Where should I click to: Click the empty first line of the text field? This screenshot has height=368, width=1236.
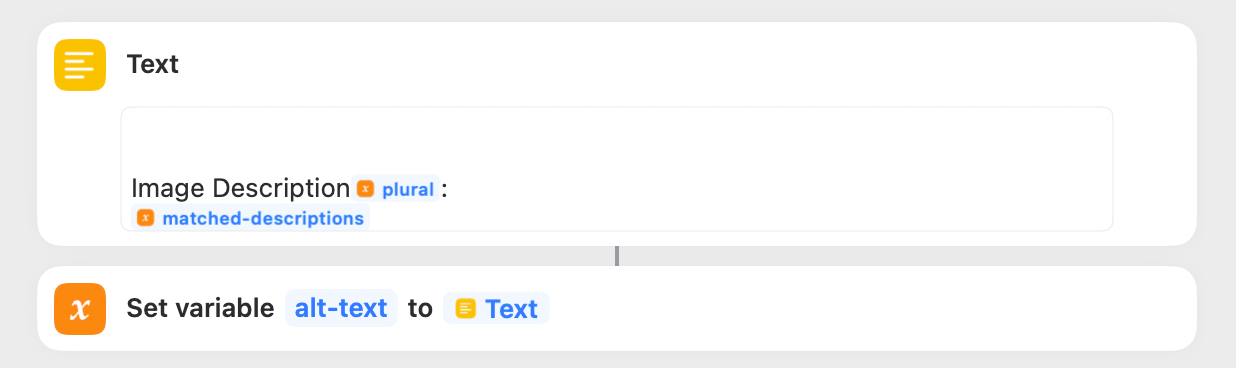tap(617, 140)
